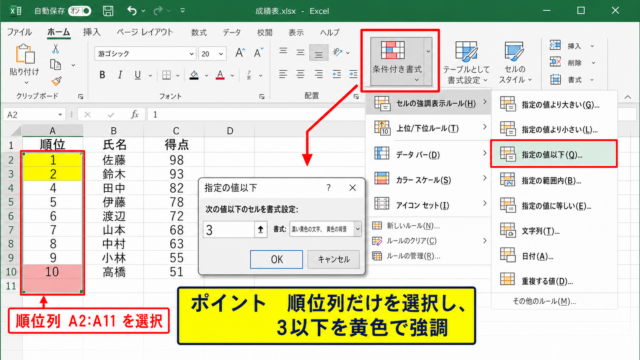Choose Greater Than (指定の値より大きい) rule
The image size is (640, 360).
[554, 105]
